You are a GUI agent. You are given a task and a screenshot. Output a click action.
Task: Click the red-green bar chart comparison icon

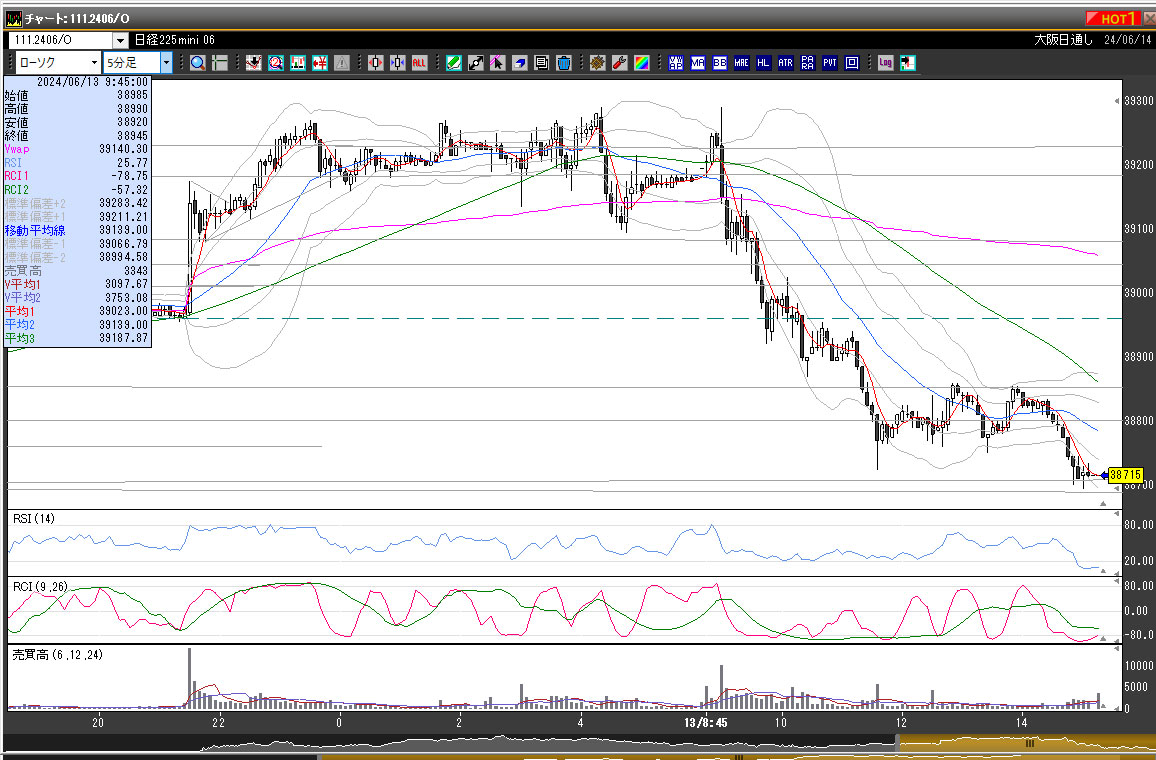click(x=298, y=63)
